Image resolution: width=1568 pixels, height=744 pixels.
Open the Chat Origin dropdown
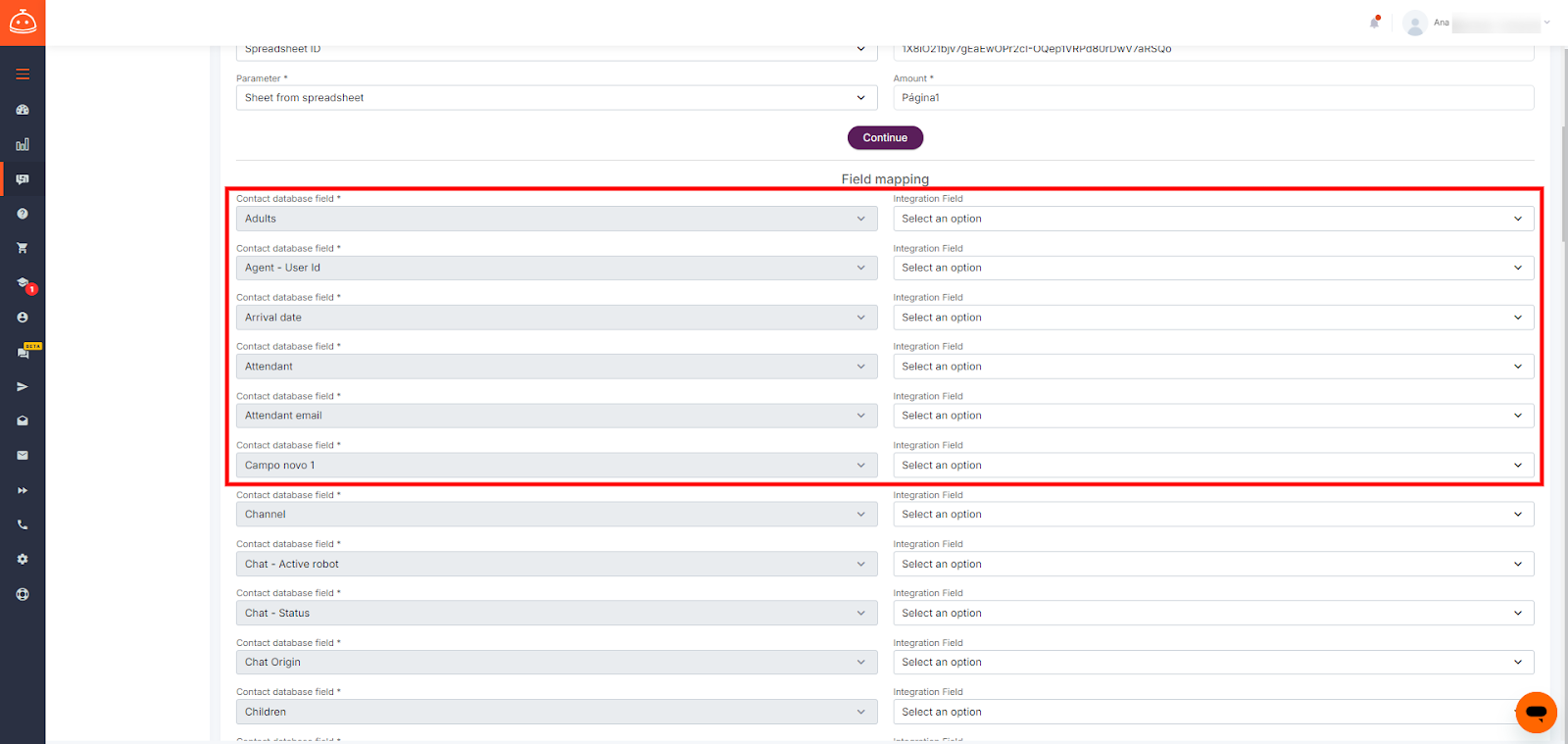(x=557, y=663)
